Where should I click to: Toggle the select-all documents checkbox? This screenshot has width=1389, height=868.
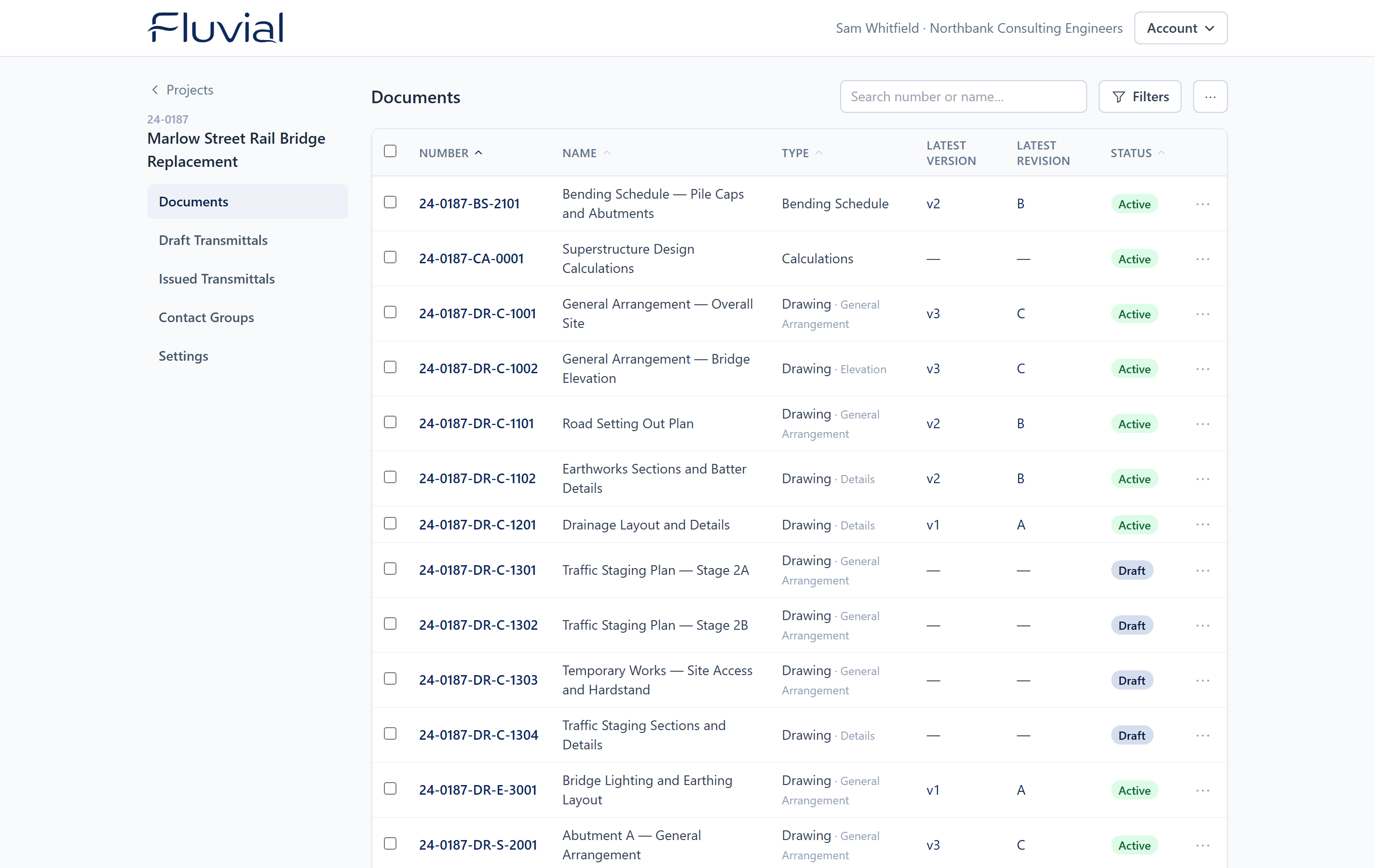click(390, 151)
